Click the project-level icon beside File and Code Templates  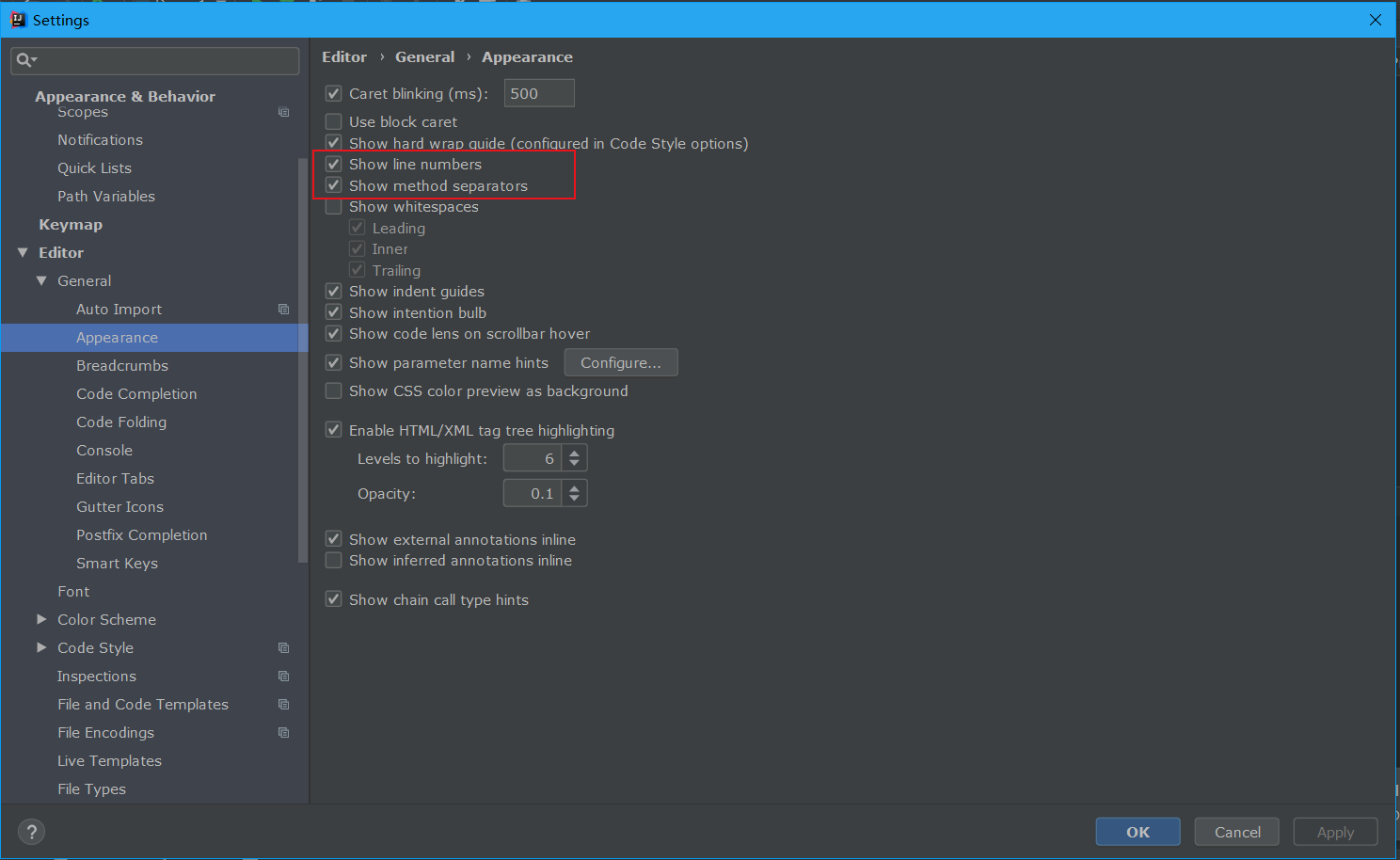pyautogui.click(x=283, y=704)
